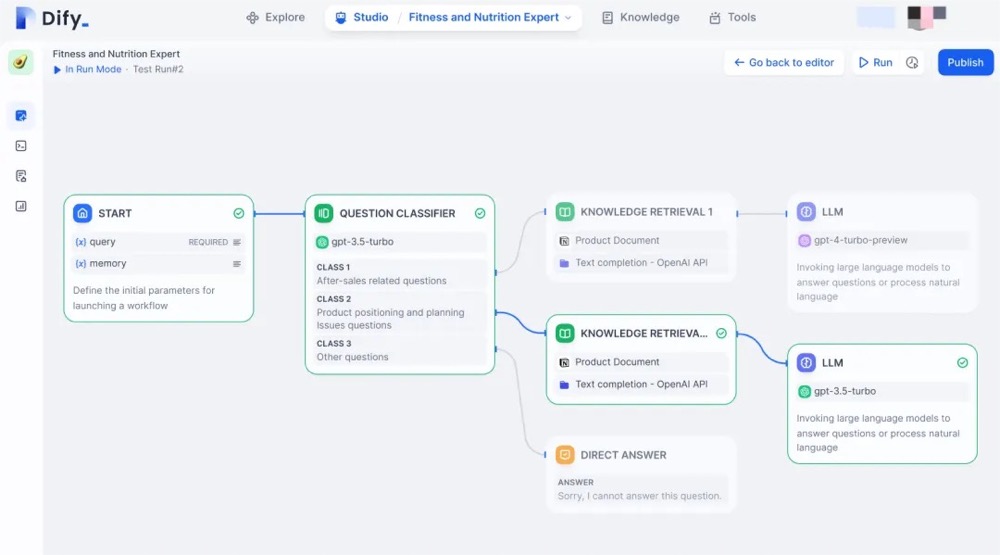
Task: Open the Knowledge tab
Action: click(640, 17)
